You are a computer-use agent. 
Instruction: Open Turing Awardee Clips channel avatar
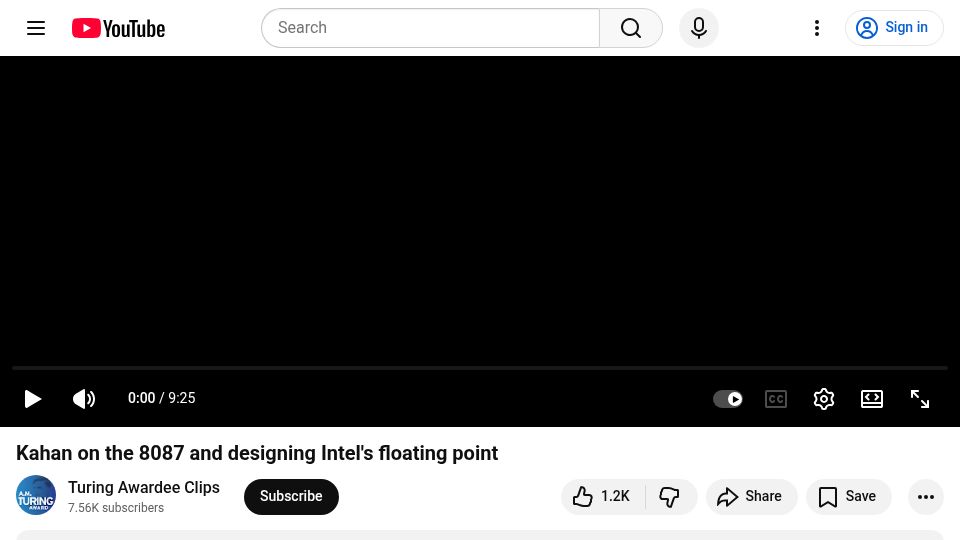[x=36, y=495]
